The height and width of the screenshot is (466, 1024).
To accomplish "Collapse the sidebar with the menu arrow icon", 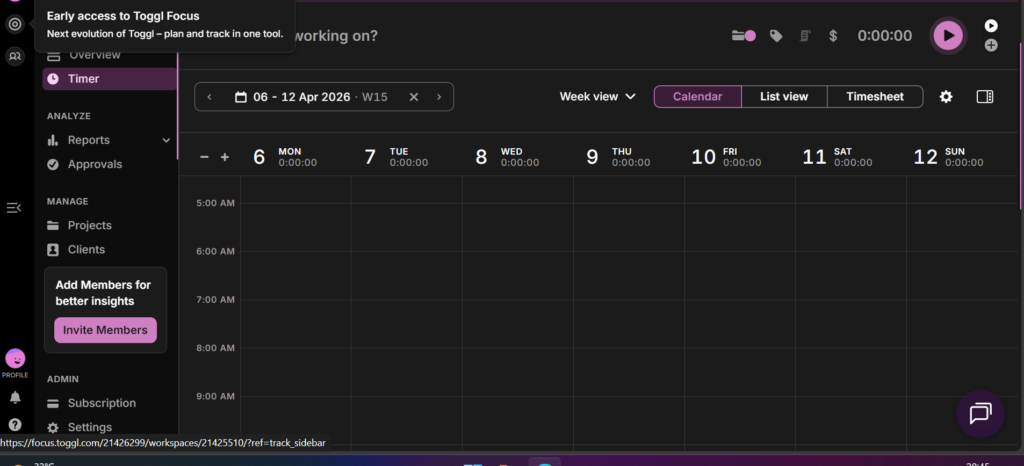I will 14,208.
